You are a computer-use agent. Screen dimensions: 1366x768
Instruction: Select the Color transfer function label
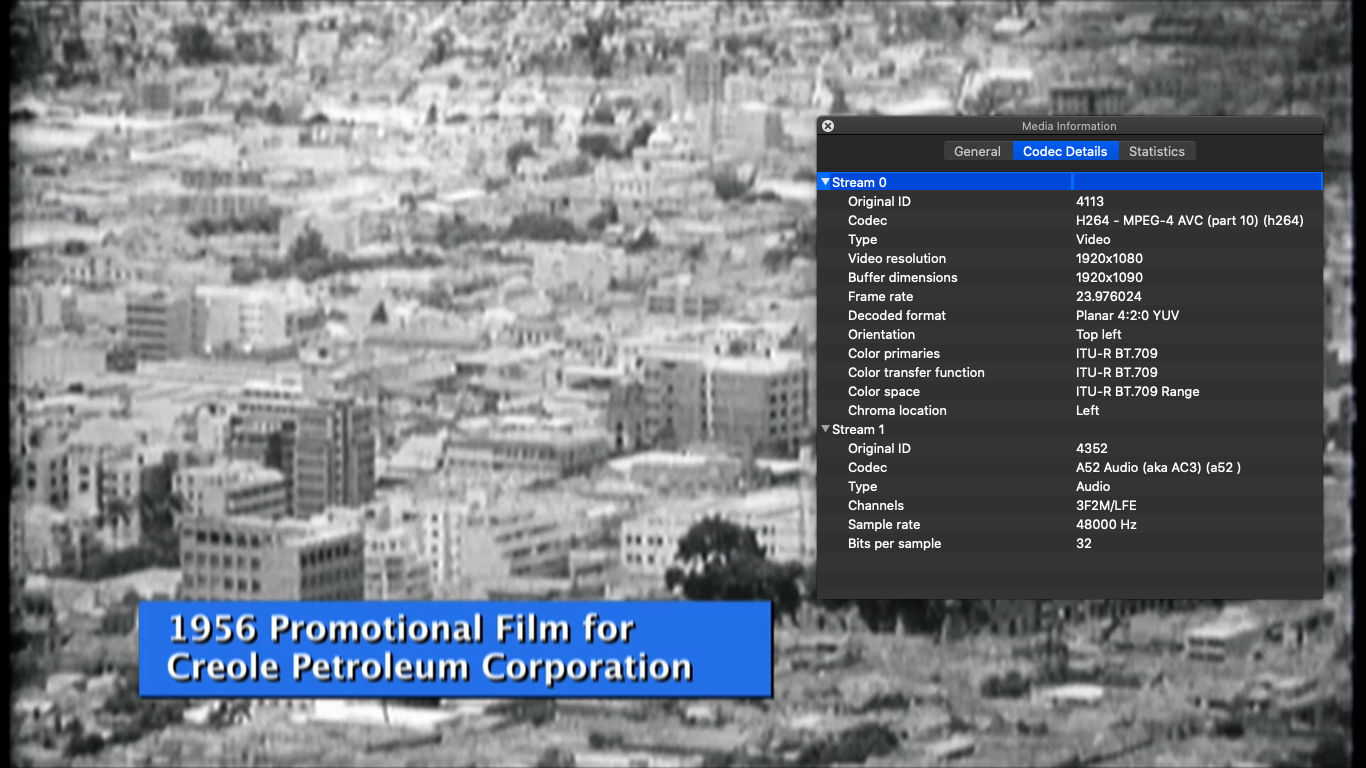pyautogui.click(x=916, y=372)
